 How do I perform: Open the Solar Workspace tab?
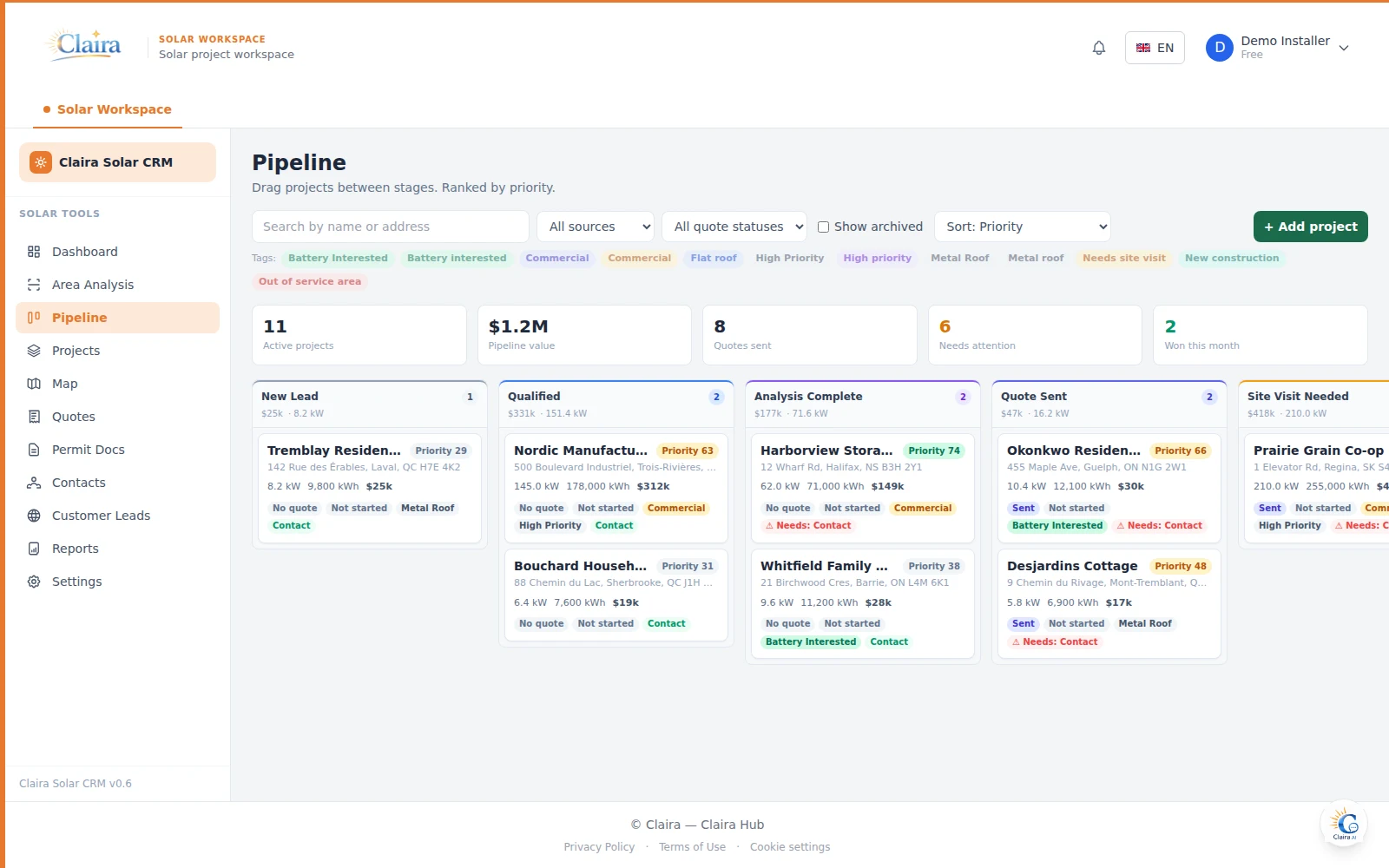108,109
